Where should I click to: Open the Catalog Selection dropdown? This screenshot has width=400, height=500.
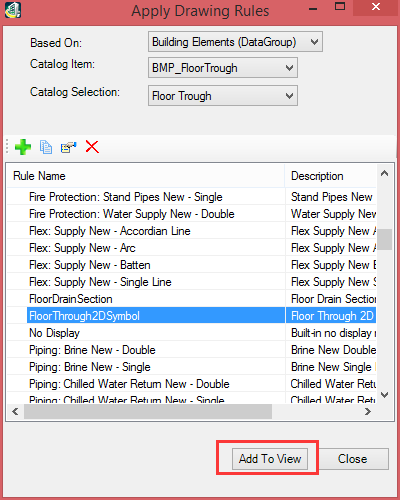coord(223,96)
